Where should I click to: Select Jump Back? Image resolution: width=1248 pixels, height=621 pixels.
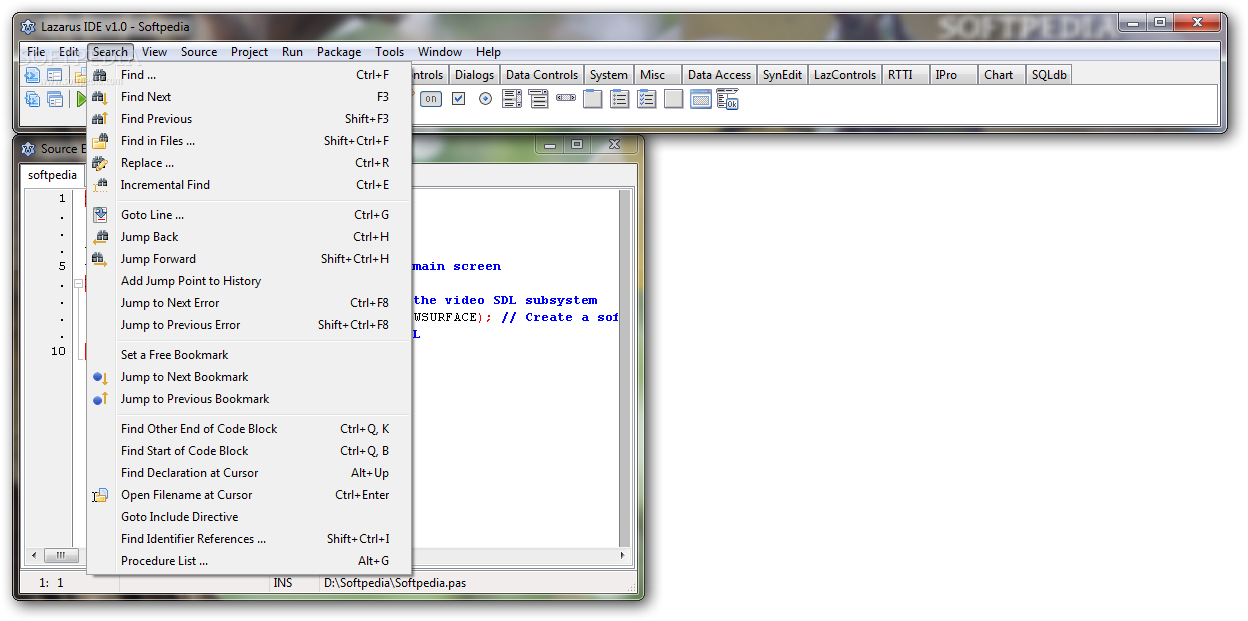click(x=249, y=237)
